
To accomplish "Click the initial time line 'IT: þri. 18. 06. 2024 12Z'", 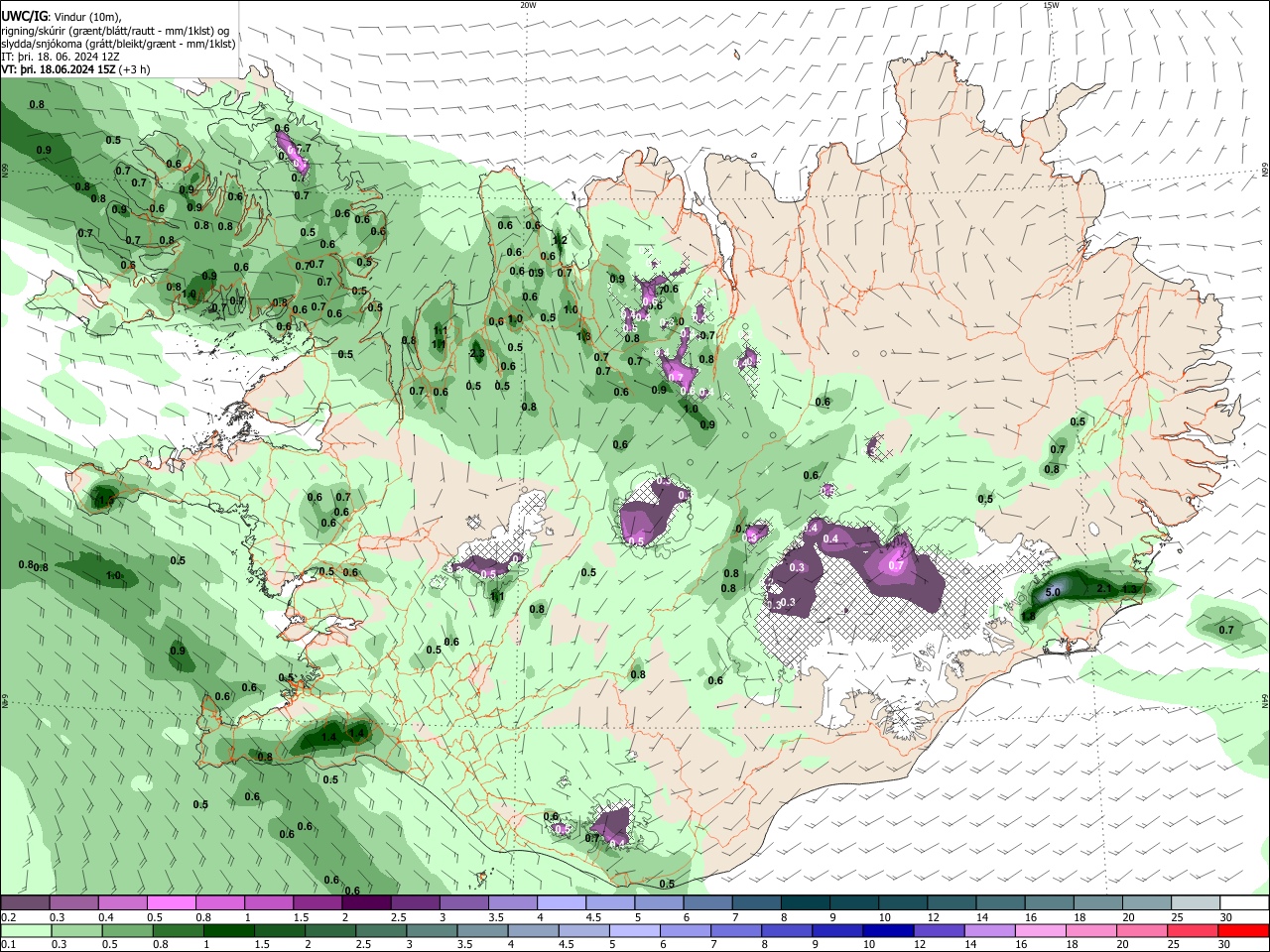I will coord(61,57).
